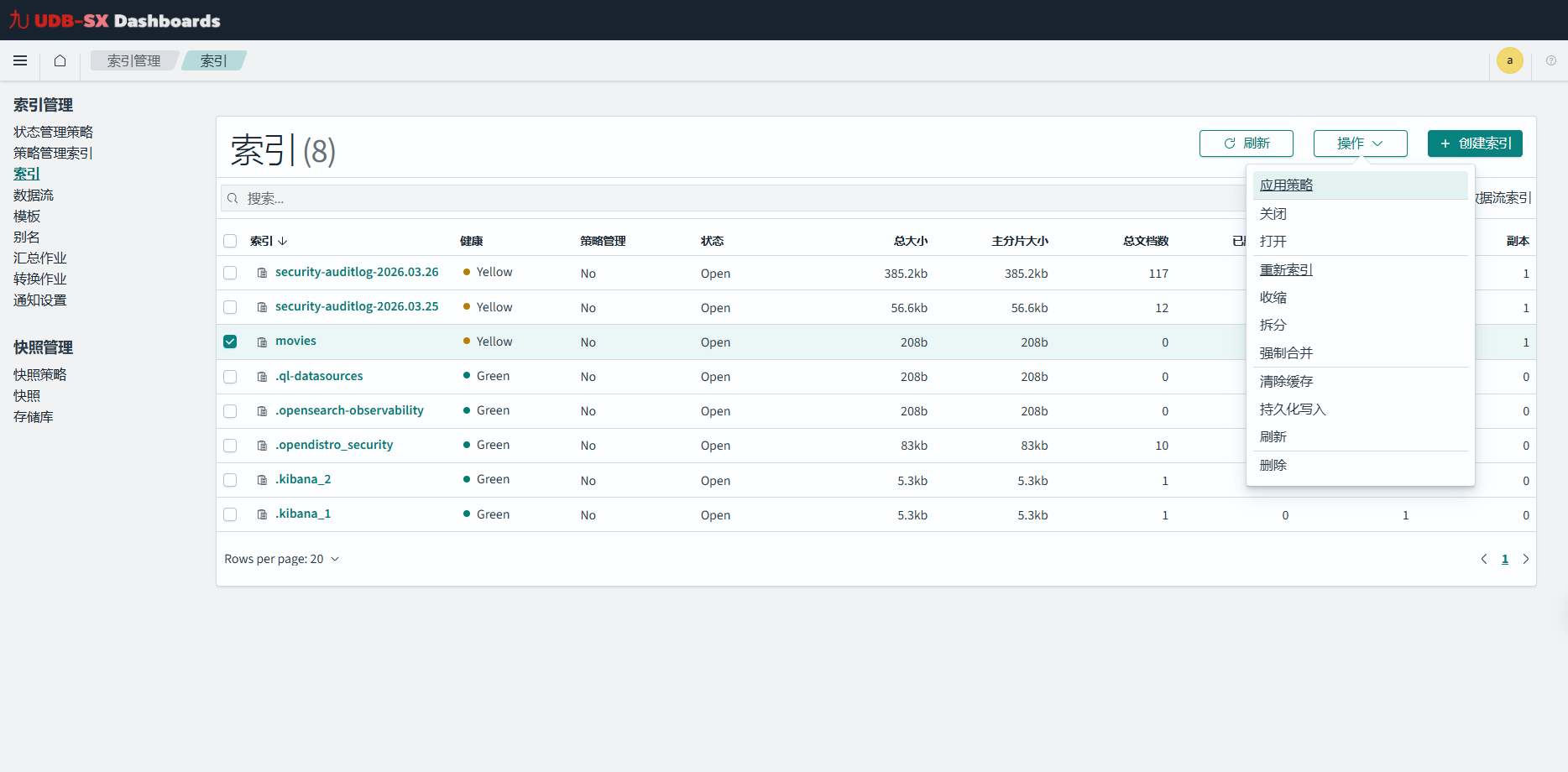Collapse the 操作 actions dropdown
The height and width of the screenshot is (772, 1568).
(x=1360, y=143)
